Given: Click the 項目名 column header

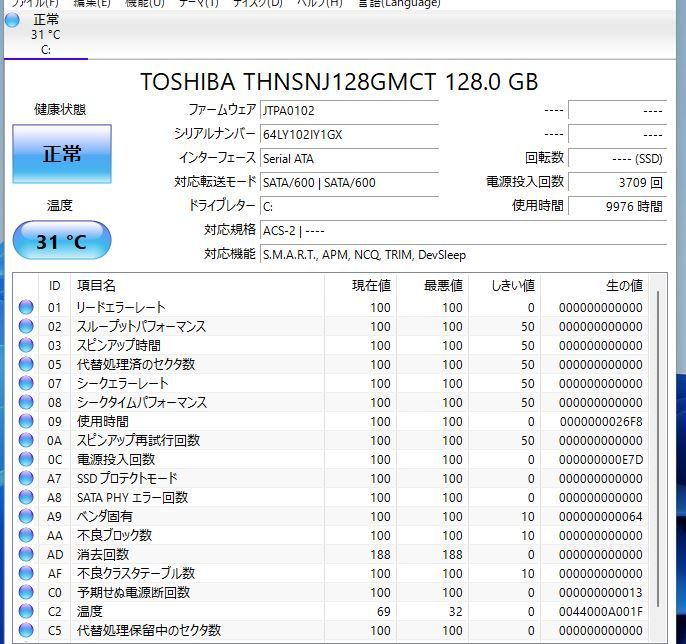Looking at the screenshot, I should (197, 286).
